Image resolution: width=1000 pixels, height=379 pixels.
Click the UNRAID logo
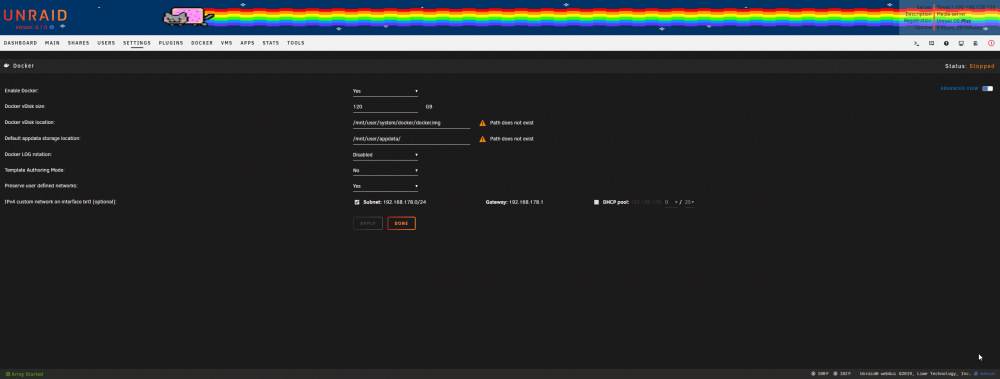click(35, 15)
